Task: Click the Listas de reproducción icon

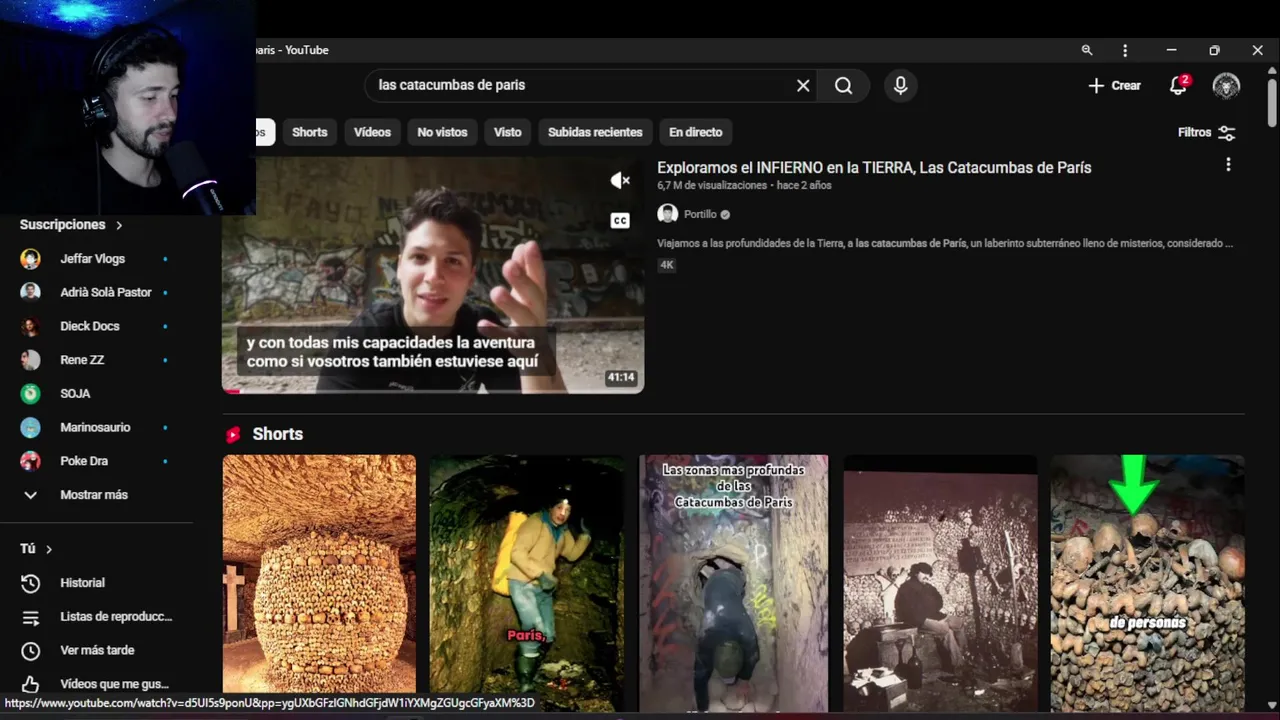Action: click(x=31, y=617)
